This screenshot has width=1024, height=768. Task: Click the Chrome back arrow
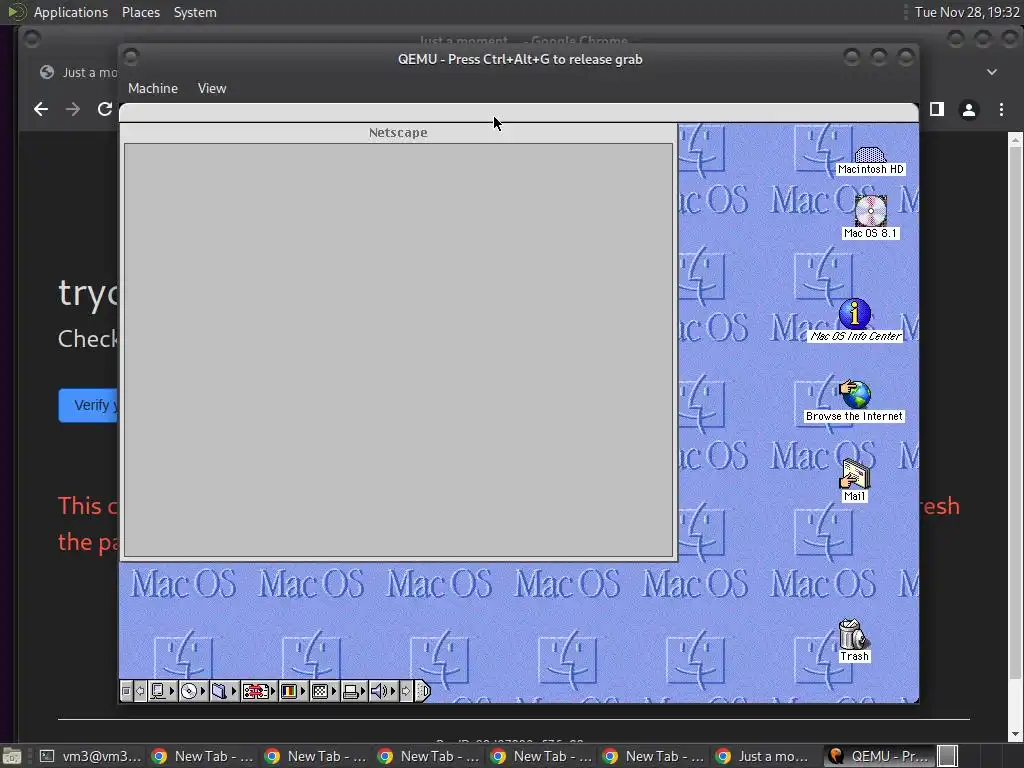41,109
